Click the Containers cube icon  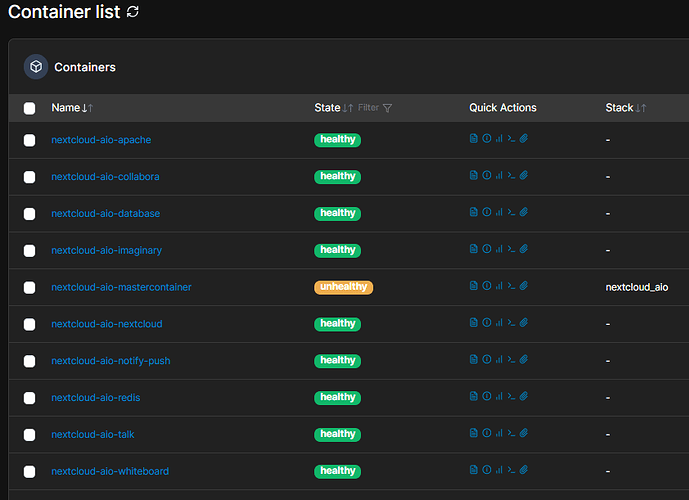36,67
